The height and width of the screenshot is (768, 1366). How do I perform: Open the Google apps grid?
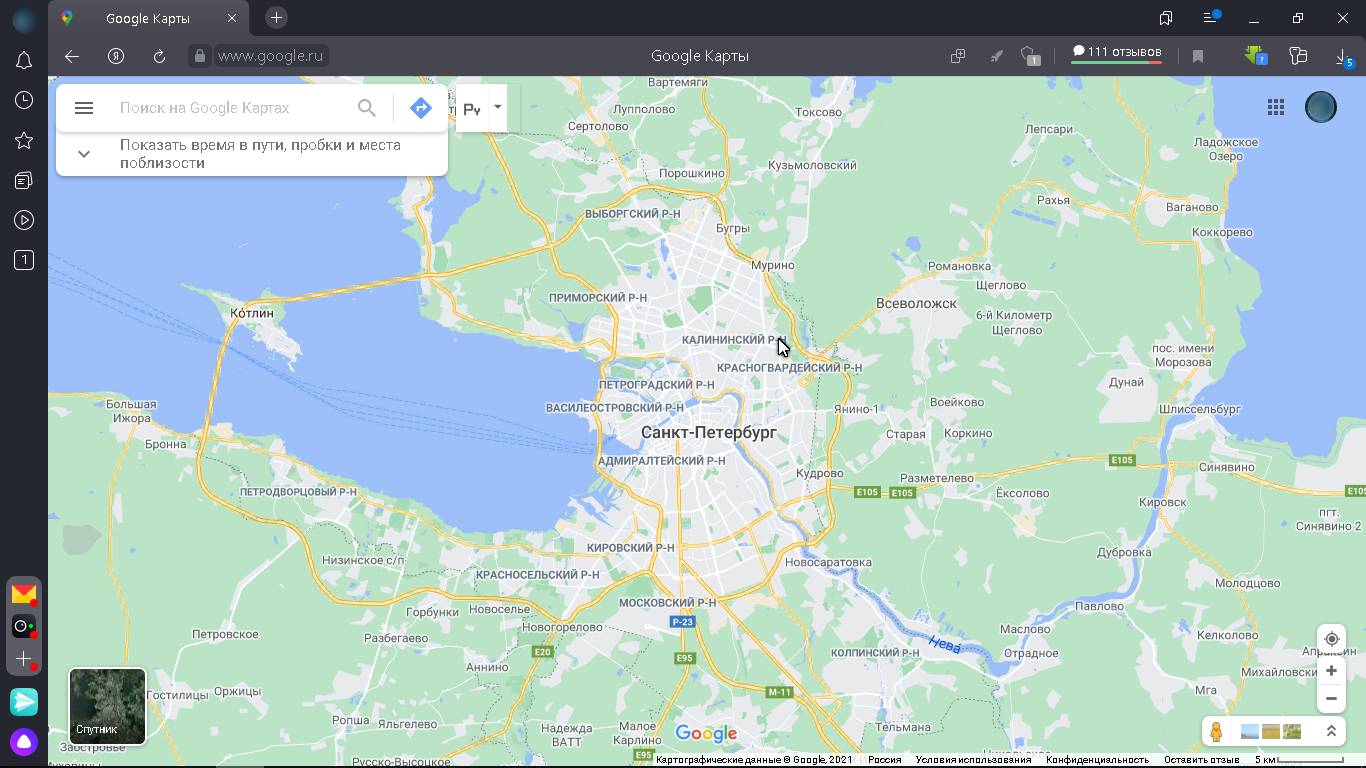(1276, 107)
